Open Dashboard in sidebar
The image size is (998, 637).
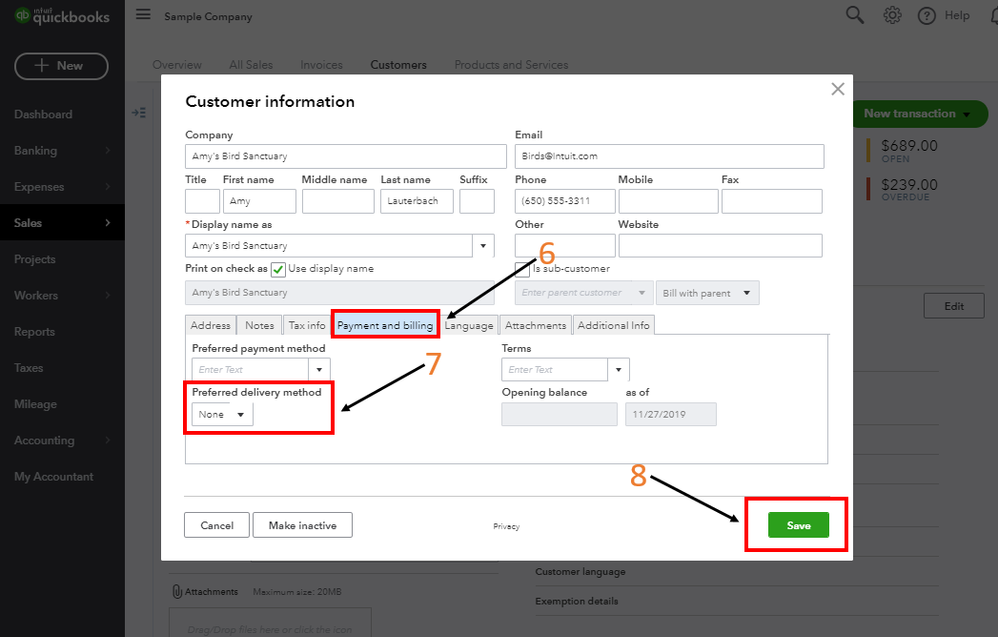pos(43,115)
